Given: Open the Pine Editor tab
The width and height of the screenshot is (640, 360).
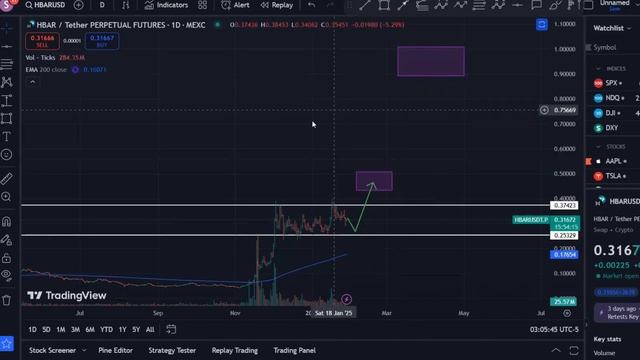Looking at the screenshot, I should [115, 350].
